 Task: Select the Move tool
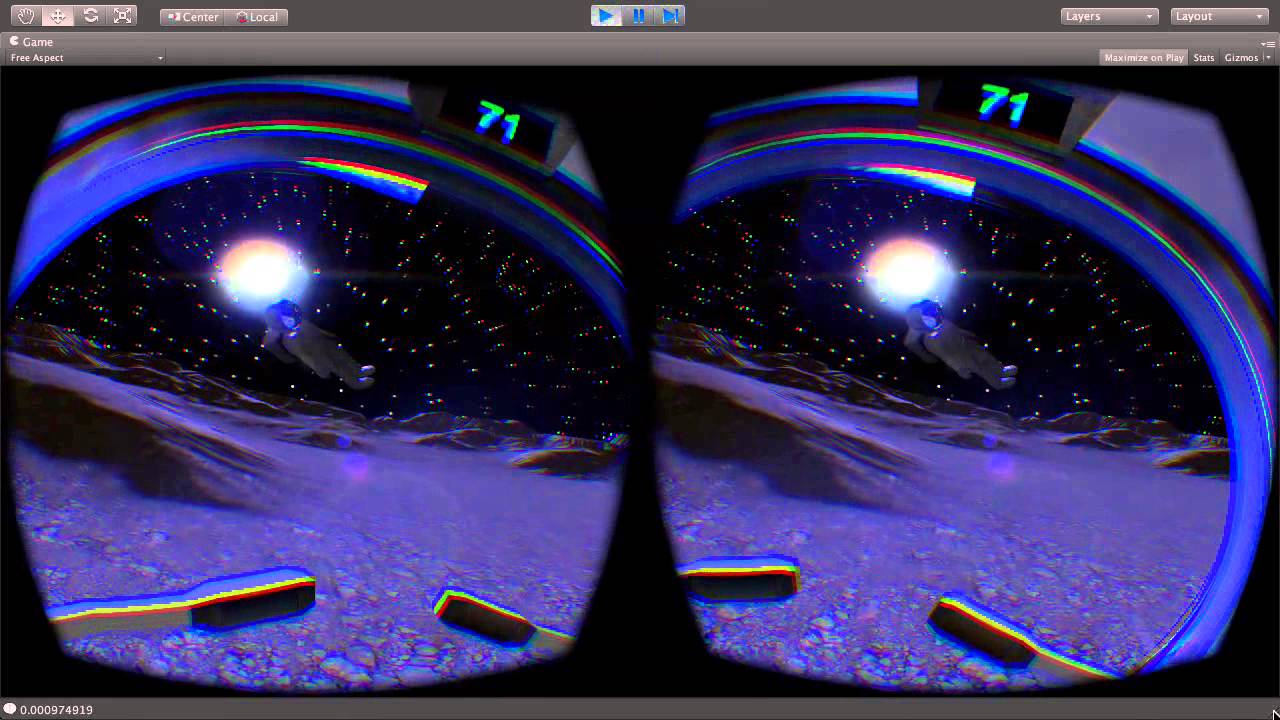[58, 16]
